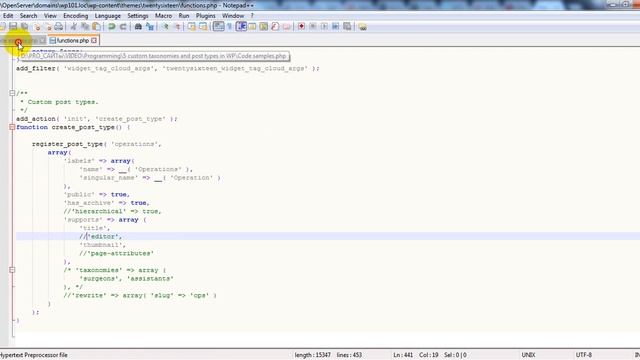The width and height of the screenshot is (640, 360).
Task: Click the 'length : 15347' status bar entry
Action: point(313,355)
